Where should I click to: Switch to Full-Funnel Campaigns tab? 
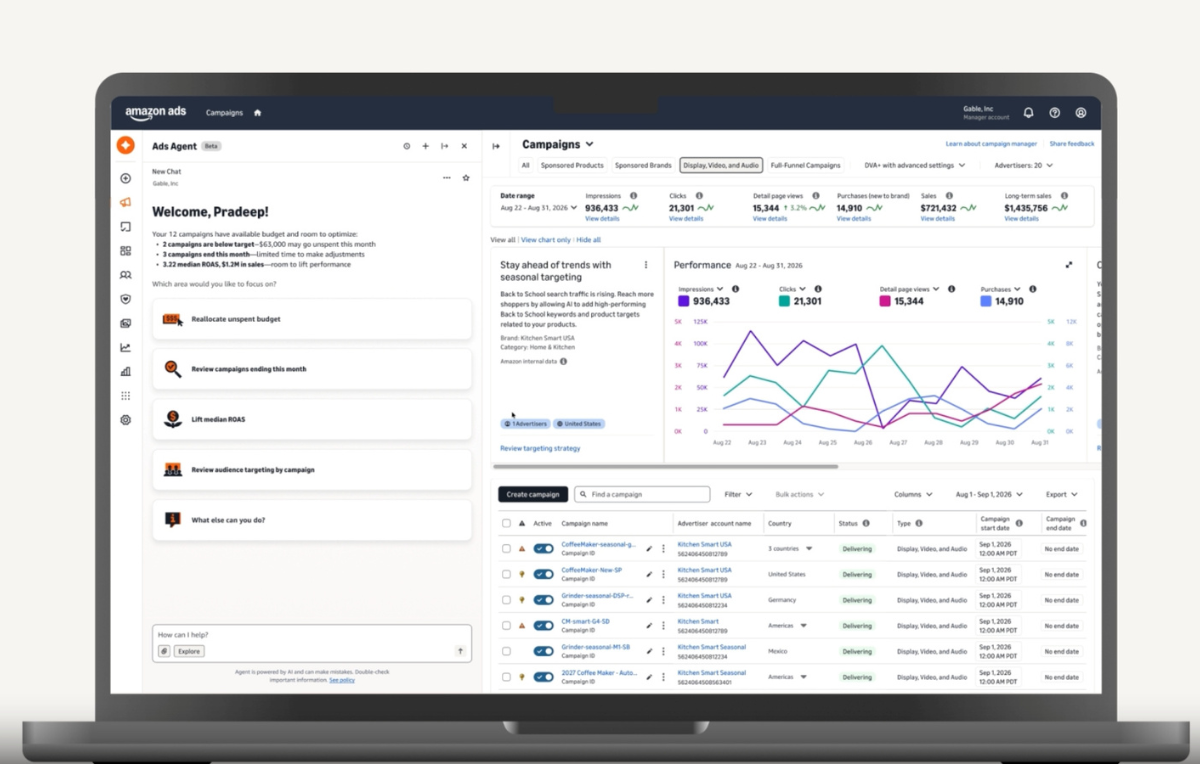click(806, 165)
